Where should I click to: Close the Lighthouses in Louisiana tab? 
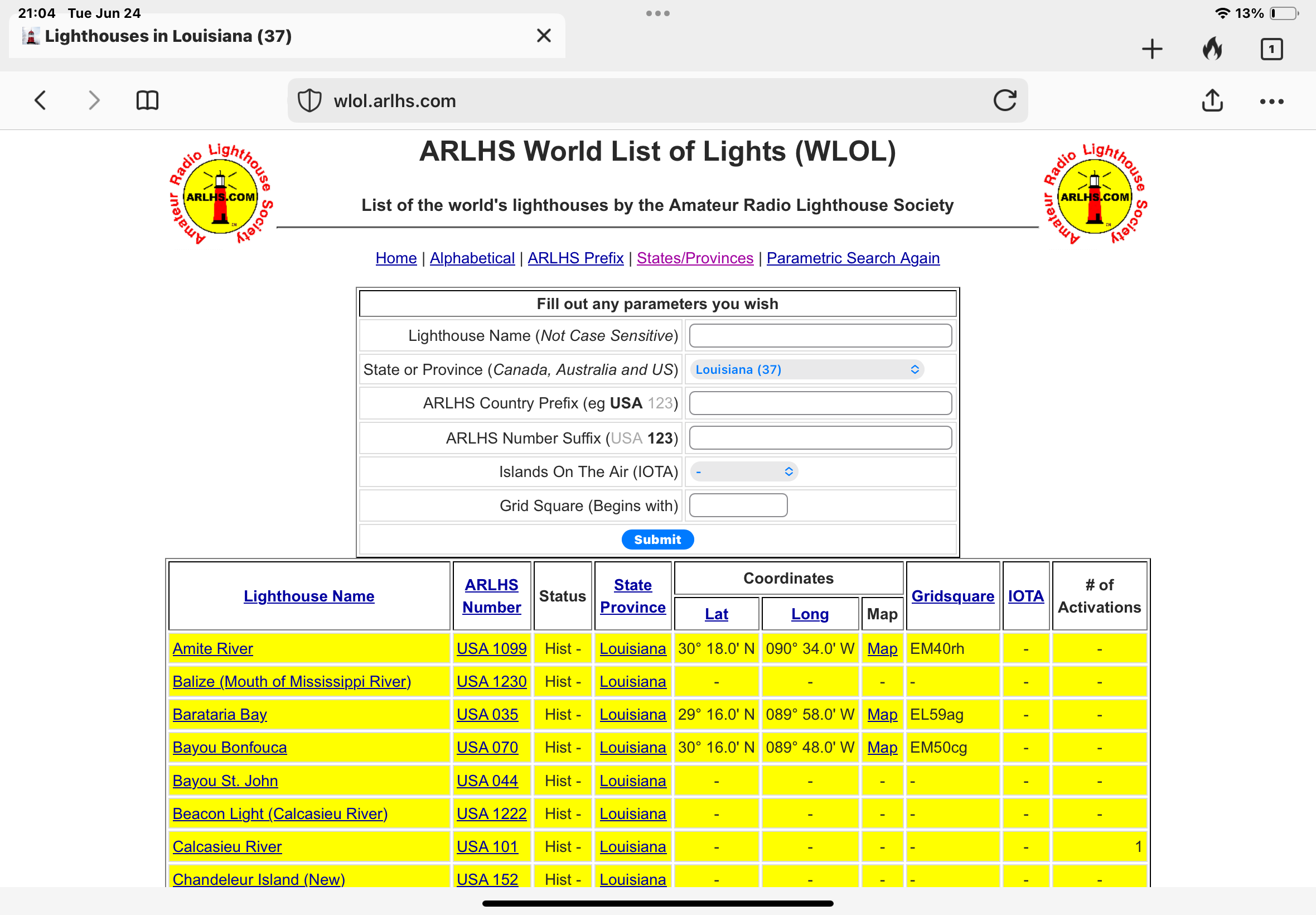(544, 36)
